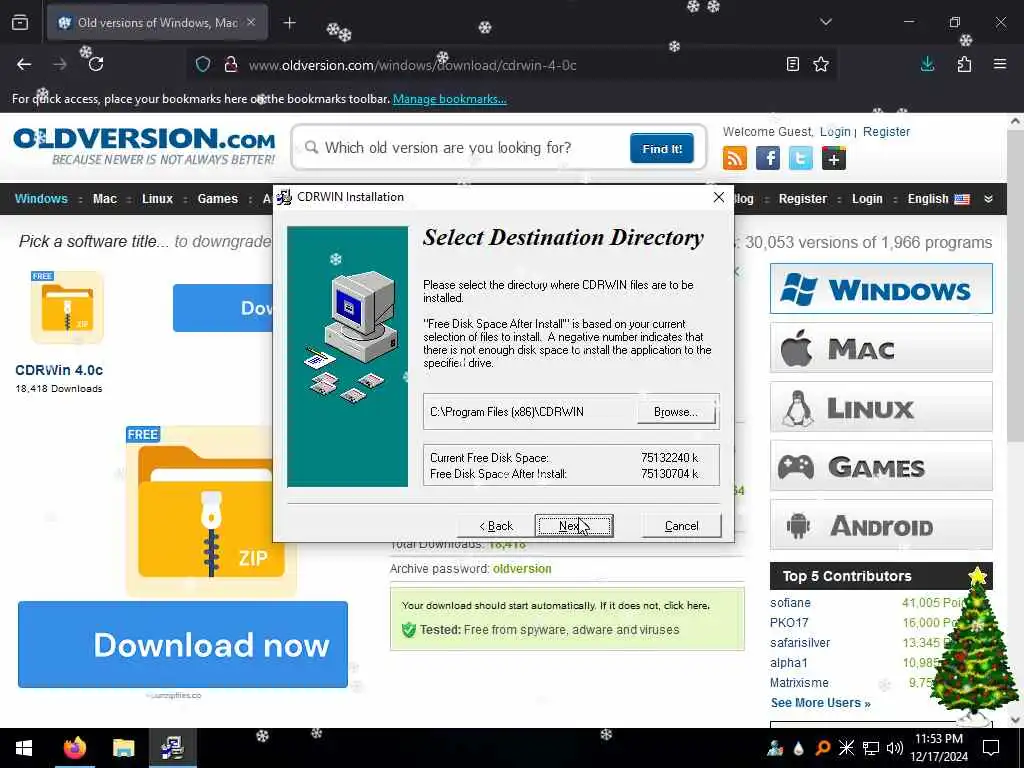Click the CDRWIN installer taskbar icon

coord(172,748)
